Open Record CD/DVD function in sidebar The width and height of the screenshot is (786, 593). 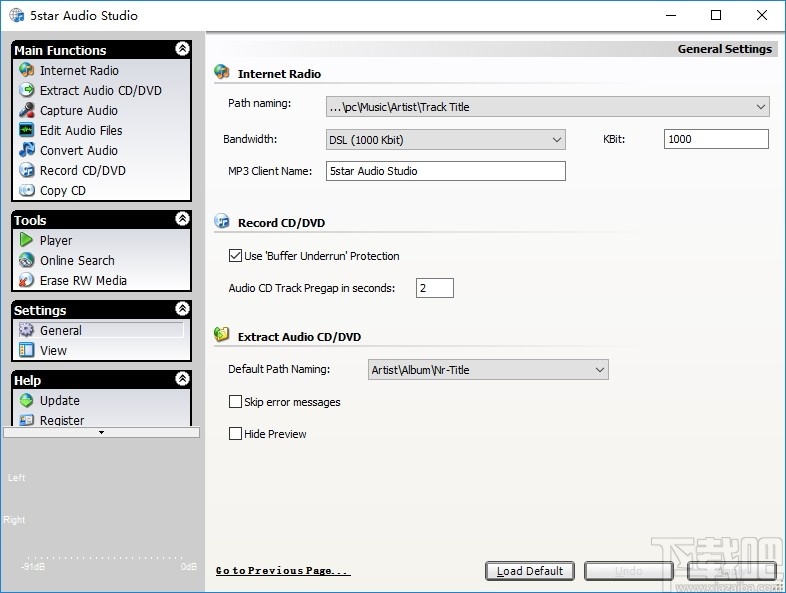point(83,170)
